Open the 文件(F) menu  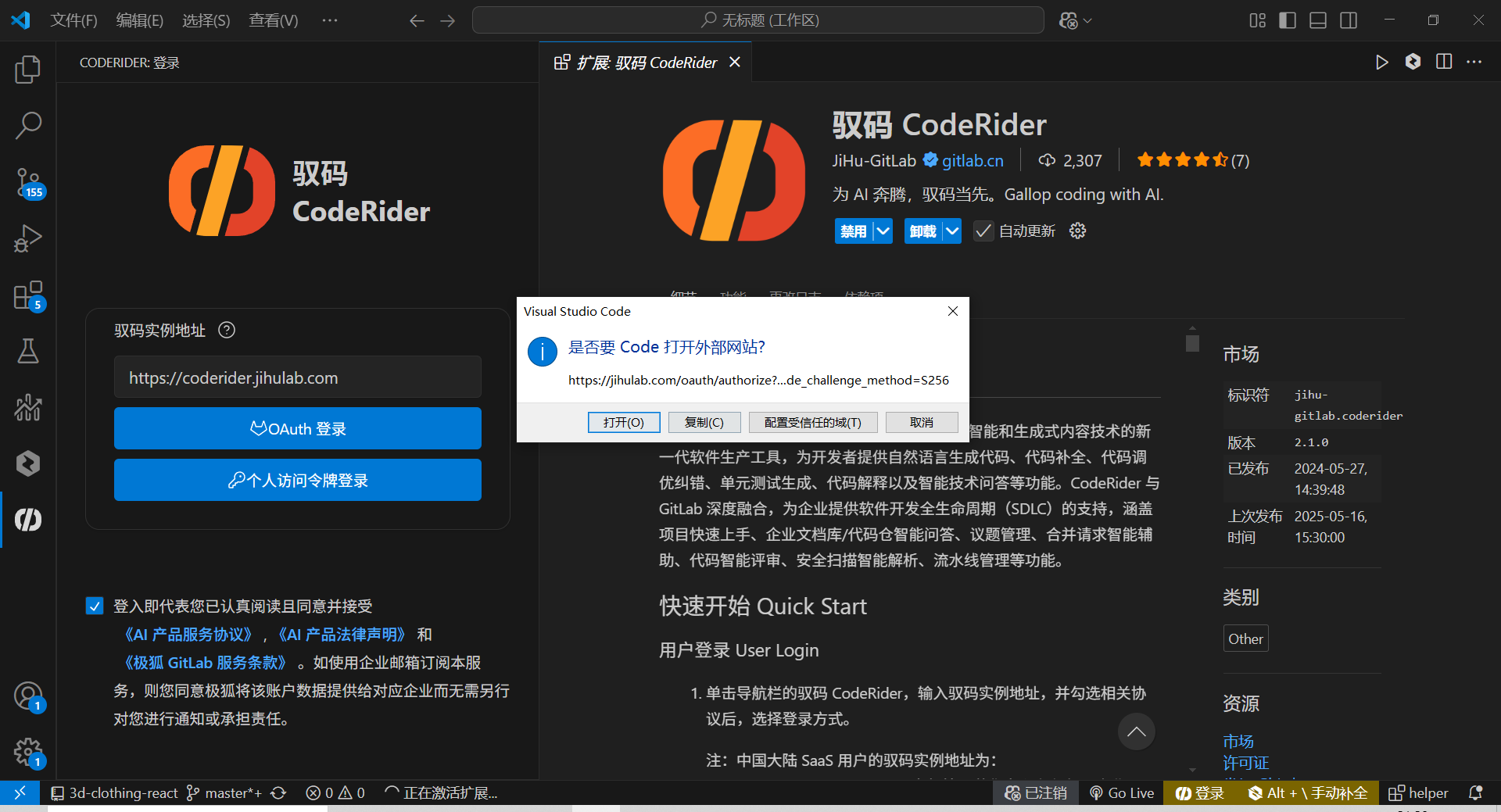tap(73, 20)
